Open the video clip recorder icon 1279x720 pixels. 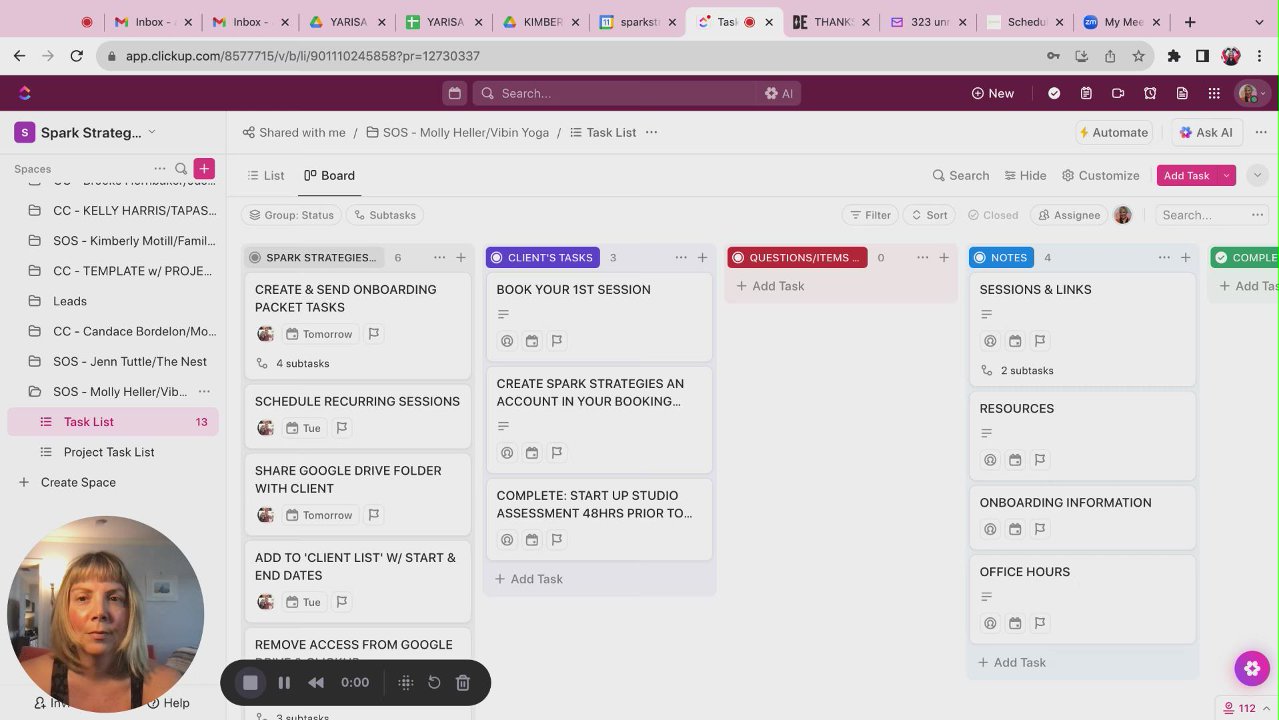click(1118, 93)
